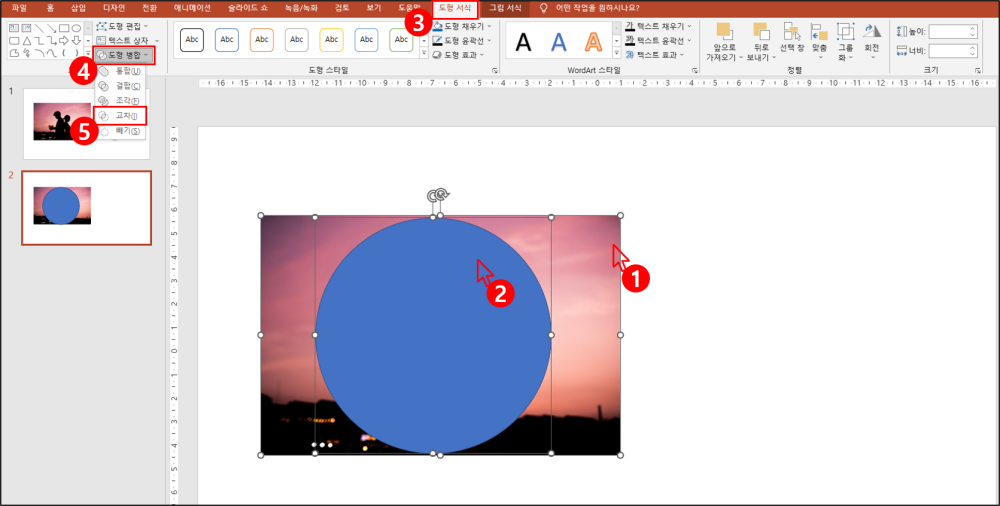Apply the orange outline WordArt style
This screenshot has height=506, width=1000.
click(594, 41)
